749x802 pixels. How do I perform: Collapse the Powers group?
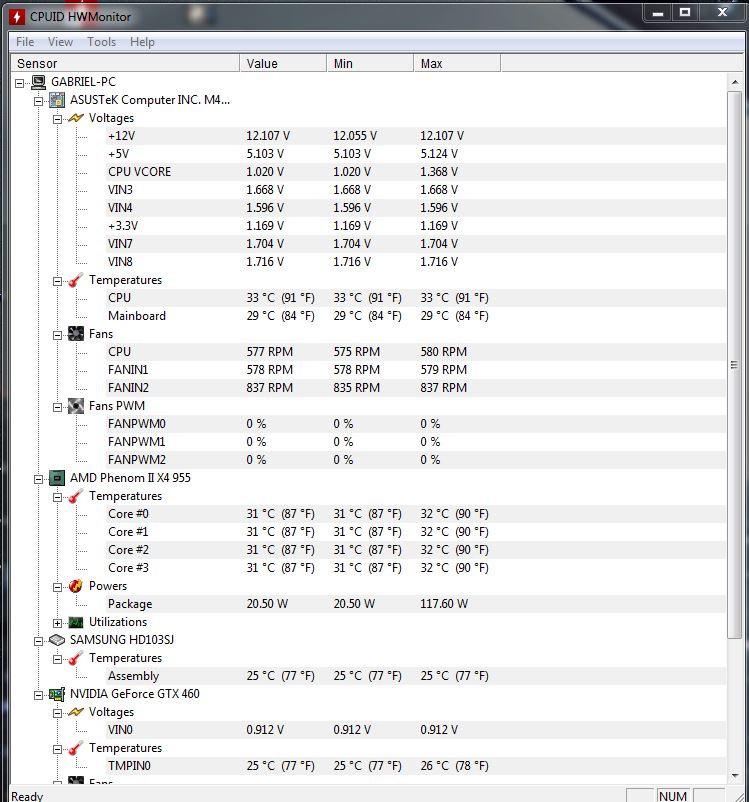point(57,587)
